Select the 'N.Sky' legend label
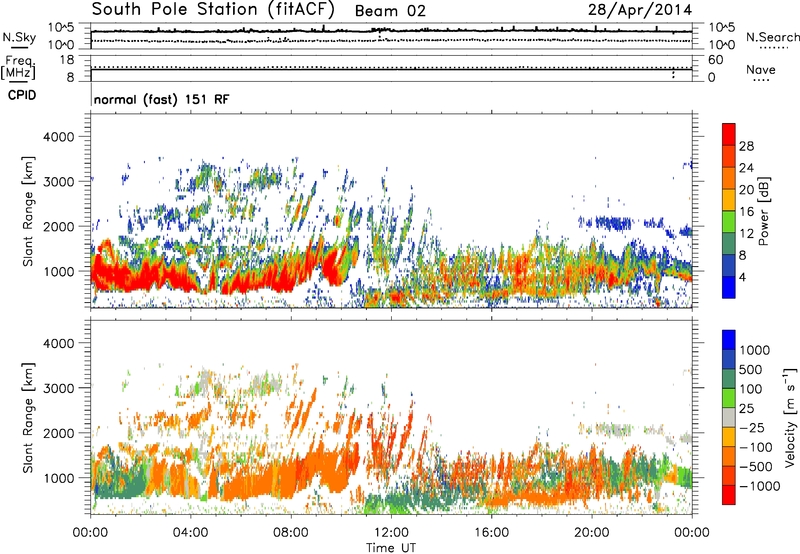This screenshot has height=554, width=800. point(19,37)
